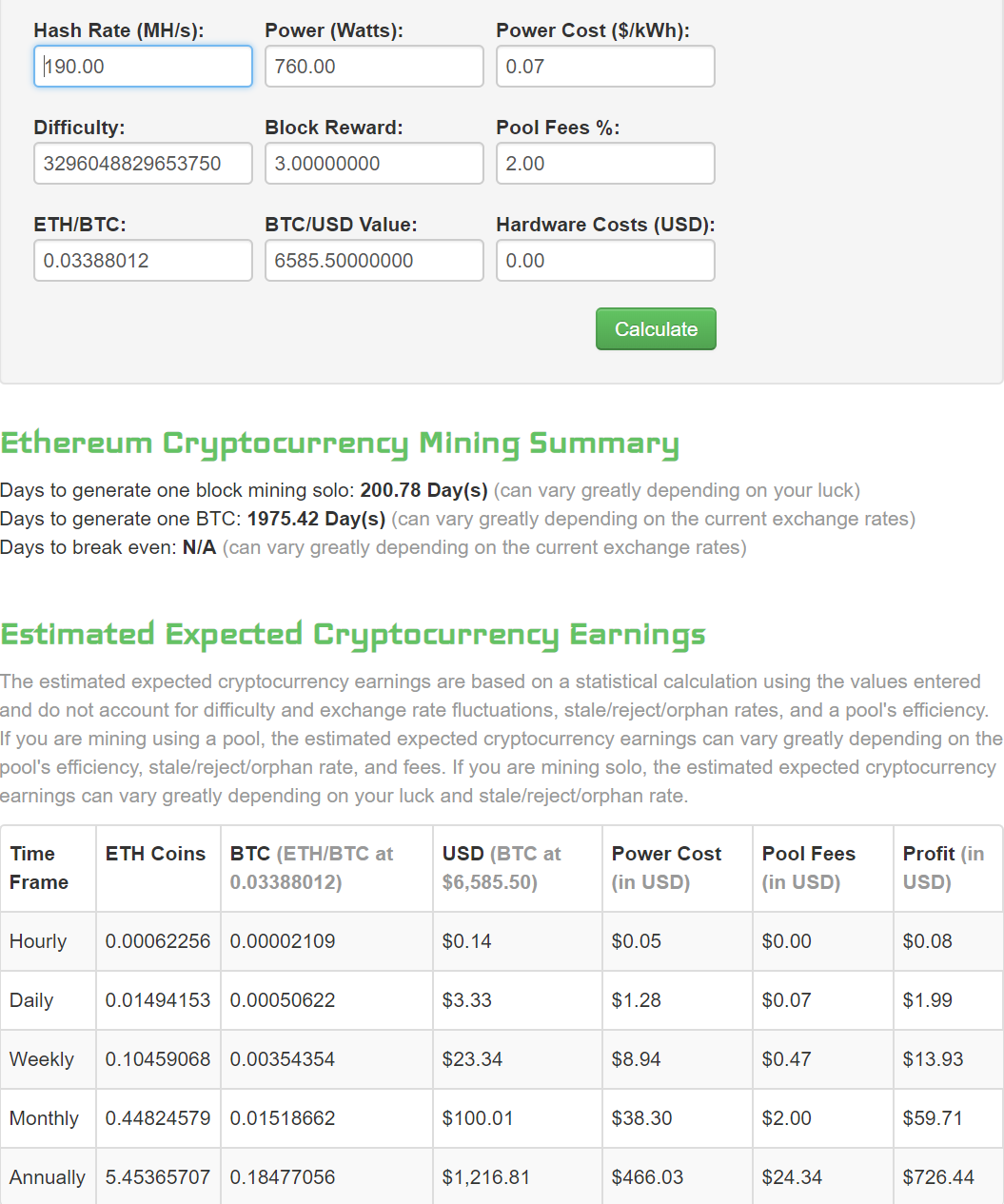
Task: Click the hourly pool fees $0.00
Action: [787, 941]
